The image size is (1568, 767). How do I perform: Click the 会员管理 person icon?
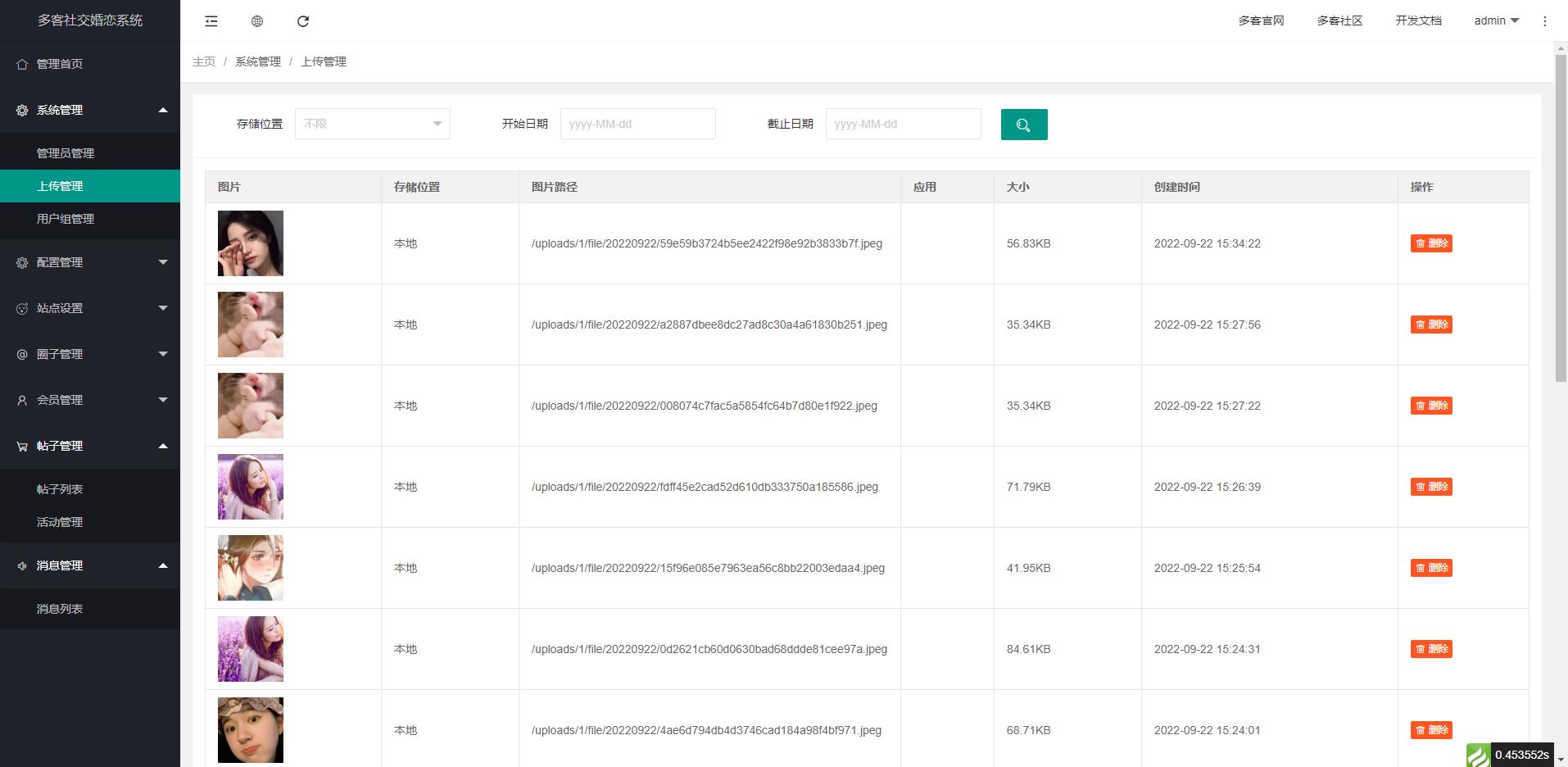coord(21,400)
